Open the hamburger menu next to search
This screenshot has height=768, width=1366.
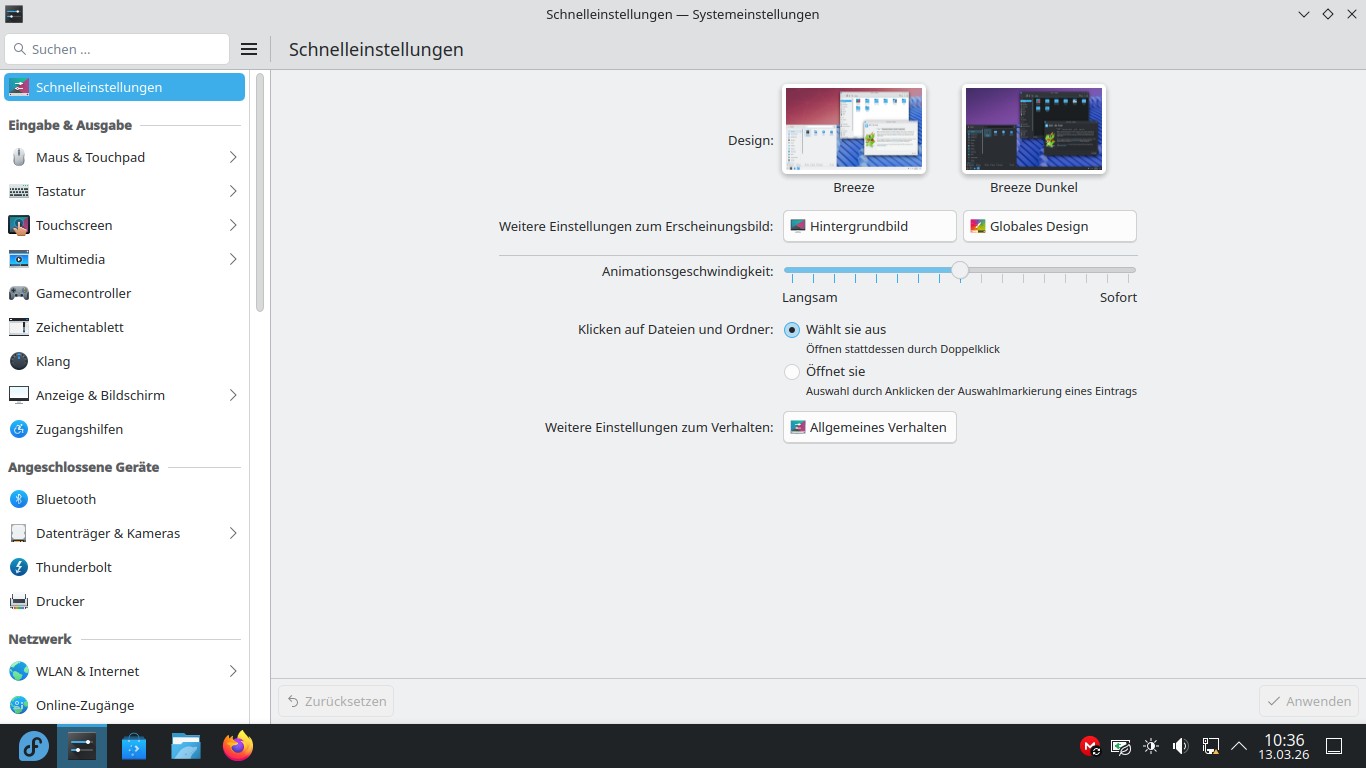pos(249,49)
